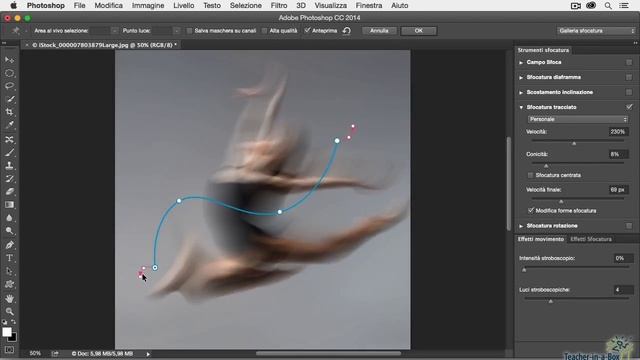Click the Velocità finale value field
Viewport: 640px width, 360px height.
pos(618,190)
